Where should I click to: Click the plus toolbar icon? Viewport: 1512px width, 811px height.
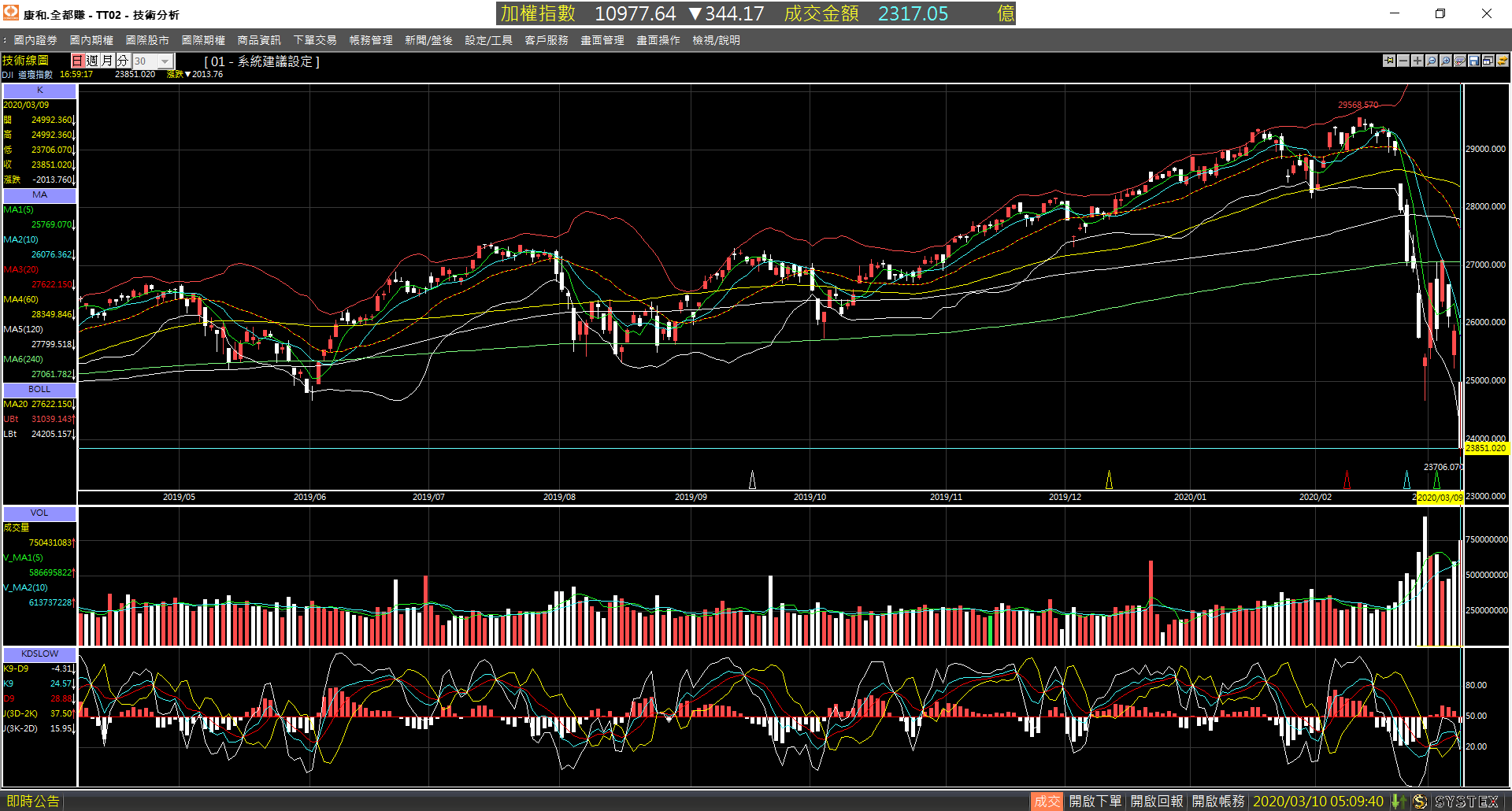pos(1417,61)
